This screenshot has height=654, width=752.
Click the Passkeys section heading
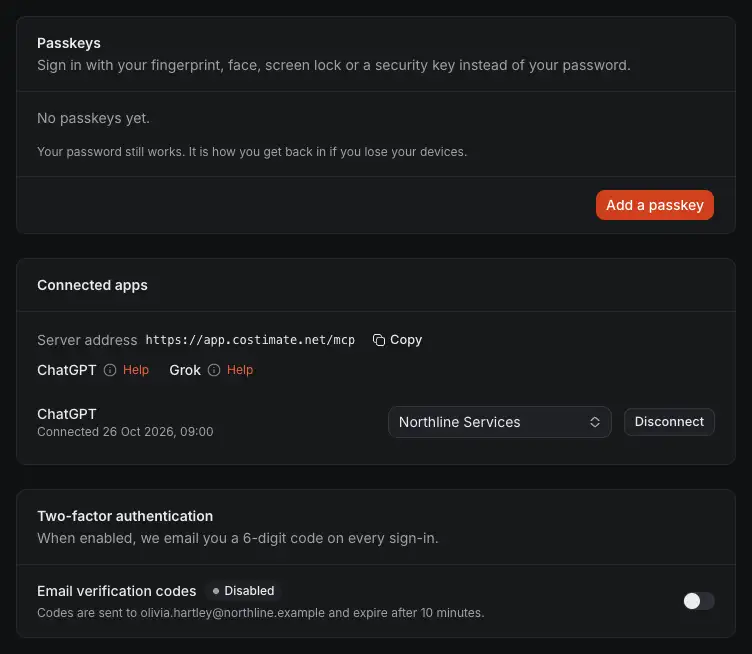pos(69,43)
